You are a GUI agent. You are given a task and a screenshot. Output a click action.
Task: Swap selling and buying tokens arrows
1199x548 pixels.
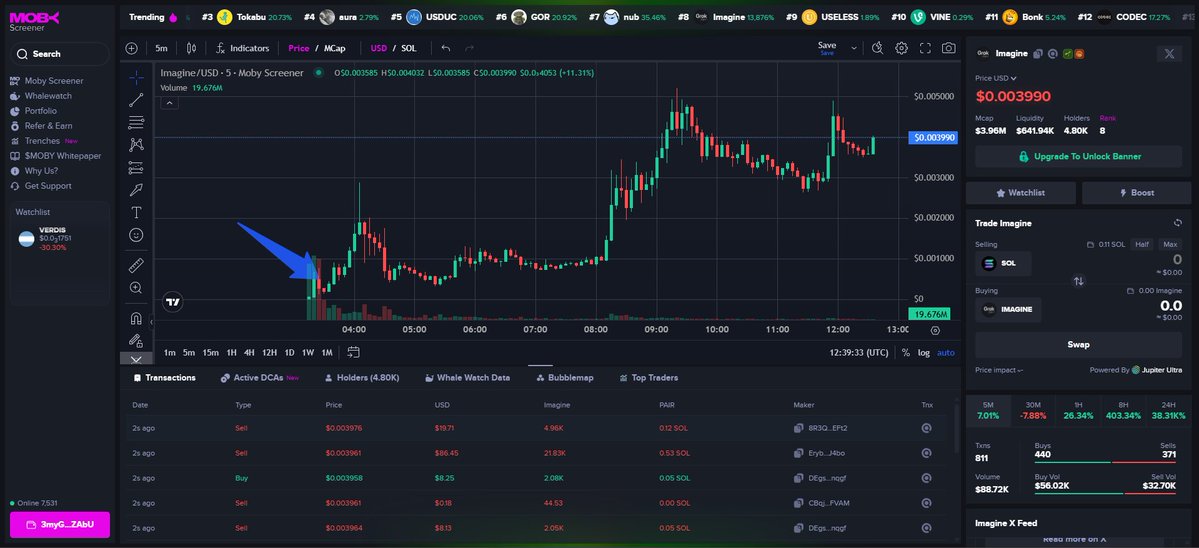[1078, 280]
